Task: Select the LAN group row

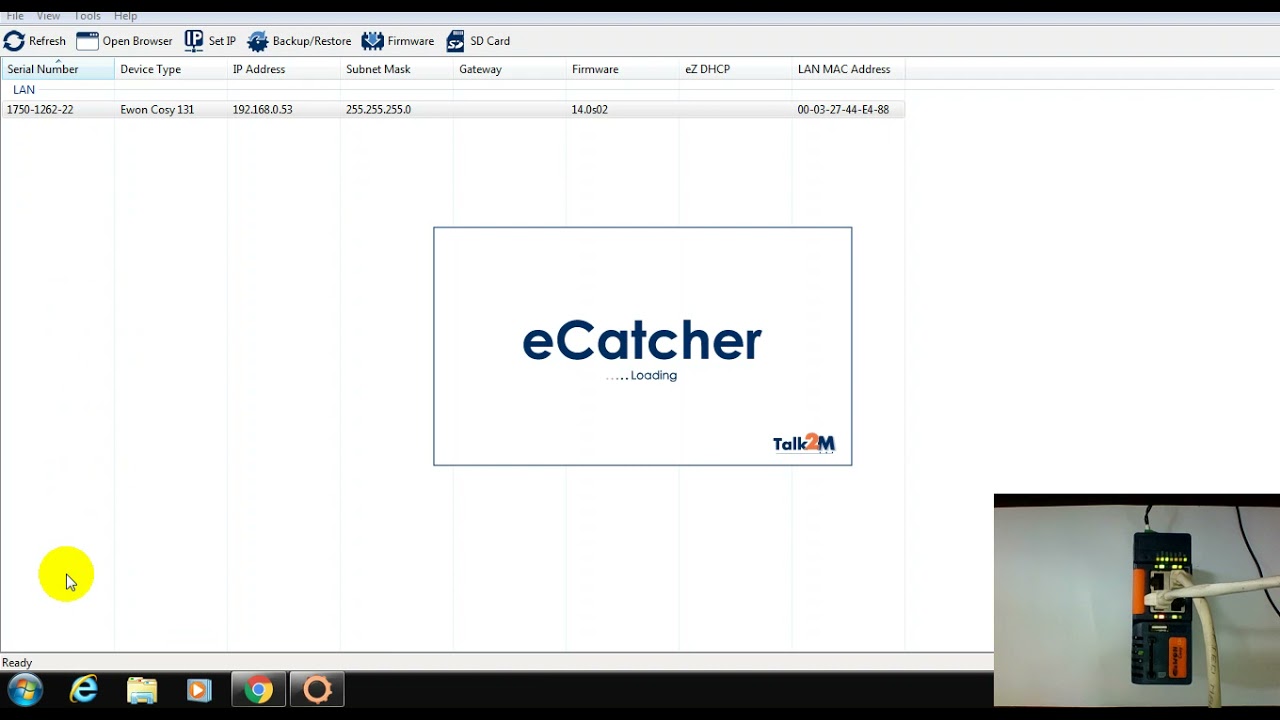Action: tap(24, 90)
